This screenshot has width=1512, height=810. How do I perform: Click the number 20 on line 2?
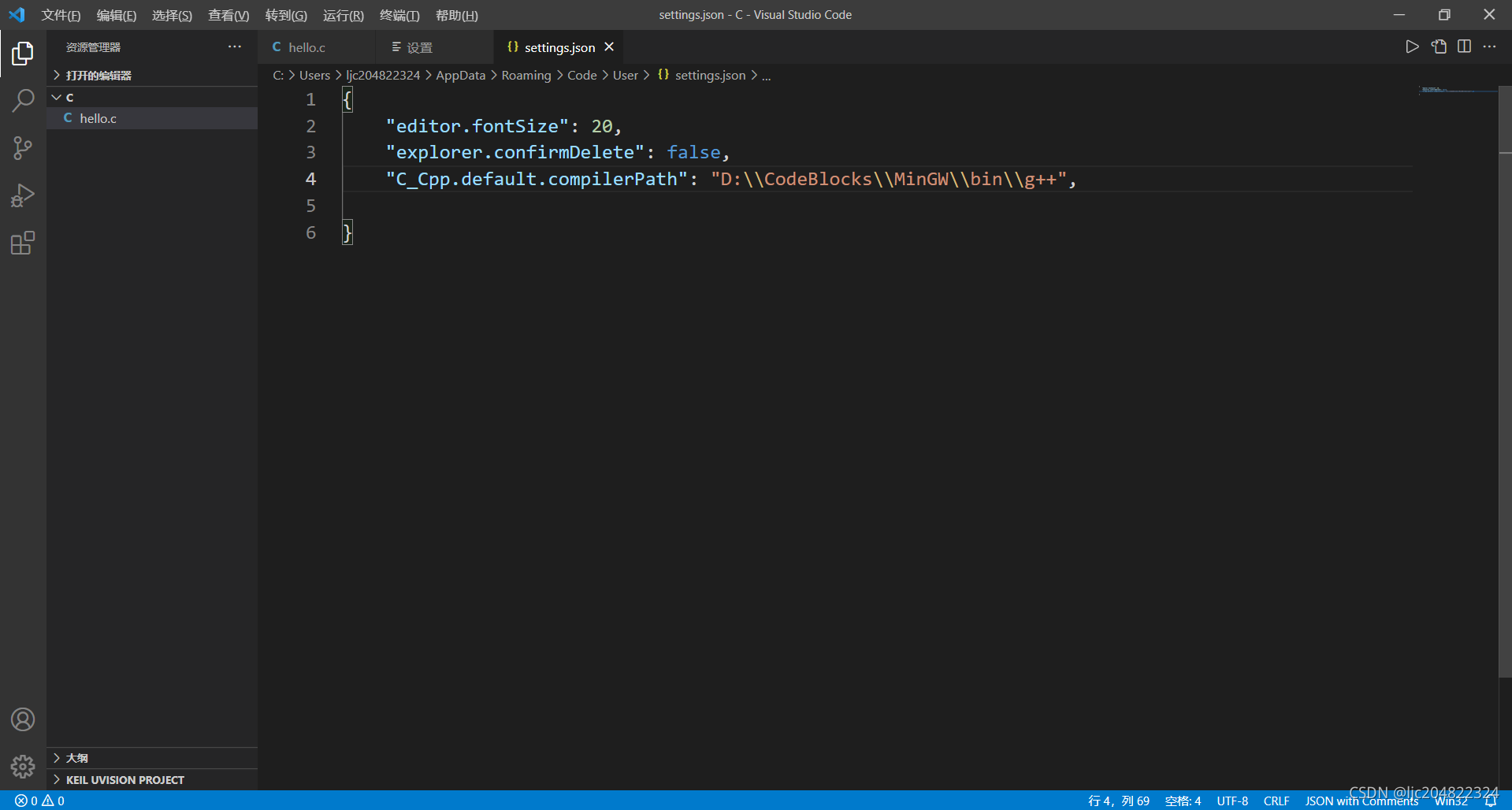point(602,126)
